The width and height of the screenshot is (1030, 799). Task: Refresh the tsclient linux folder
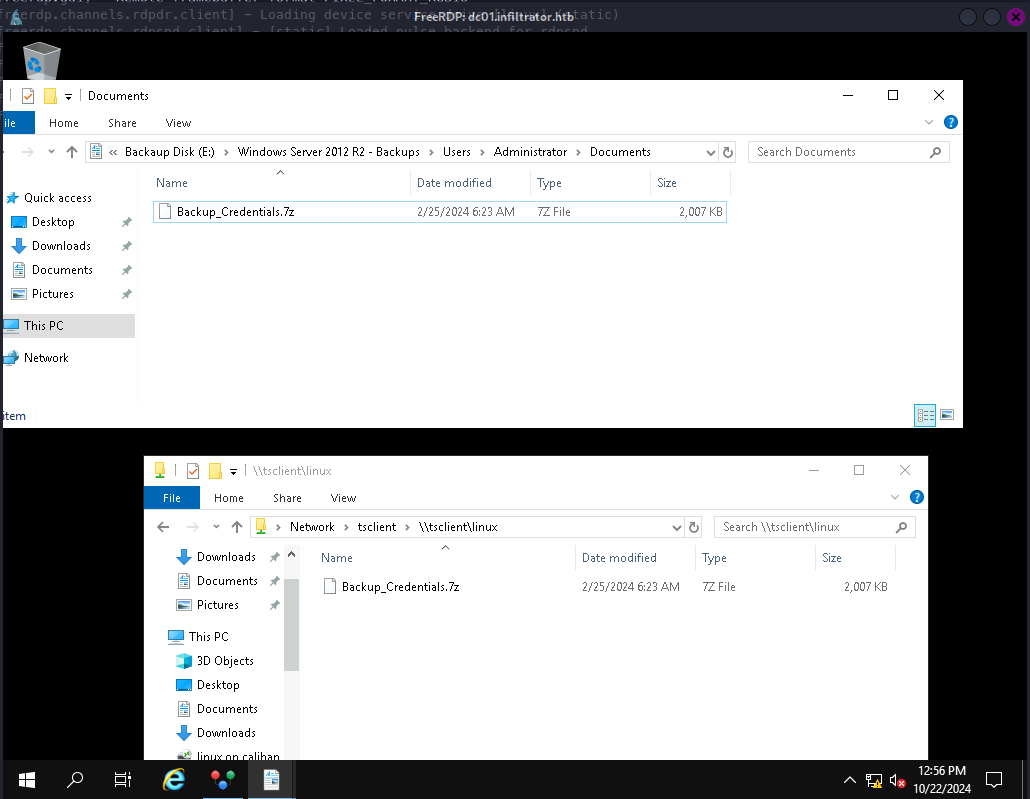pos(694,528)
